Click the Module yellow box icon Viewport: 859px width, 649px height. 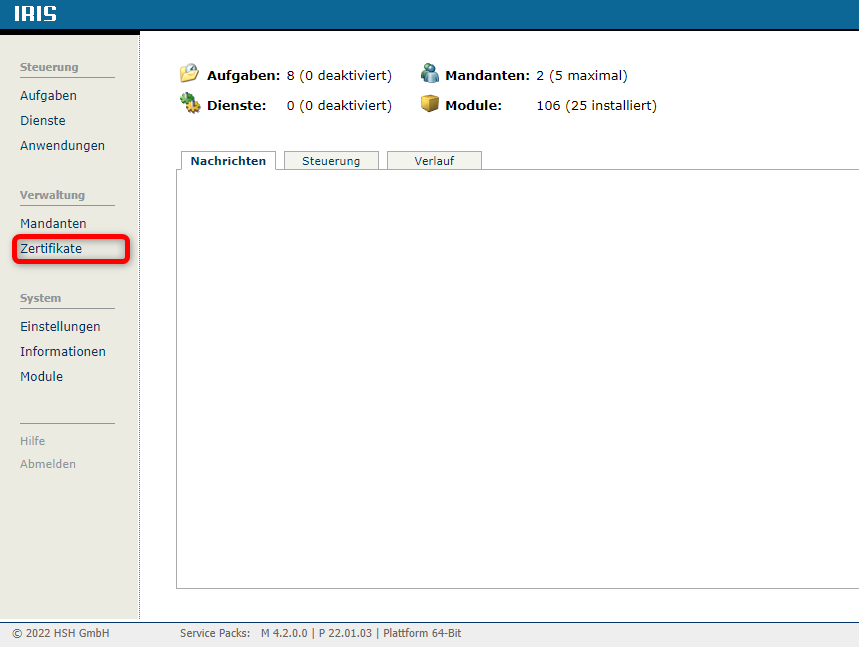coord(430,103)
